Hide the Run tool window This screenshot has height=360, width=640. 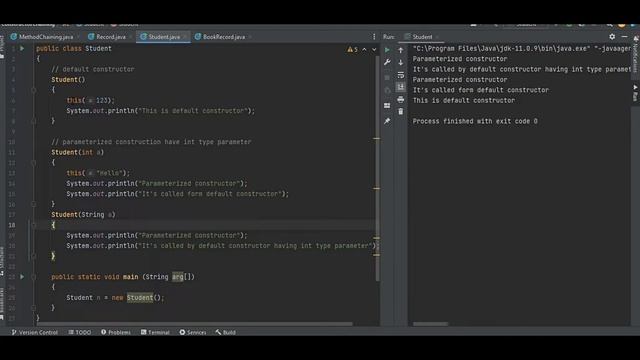click(x=624, y=37)
